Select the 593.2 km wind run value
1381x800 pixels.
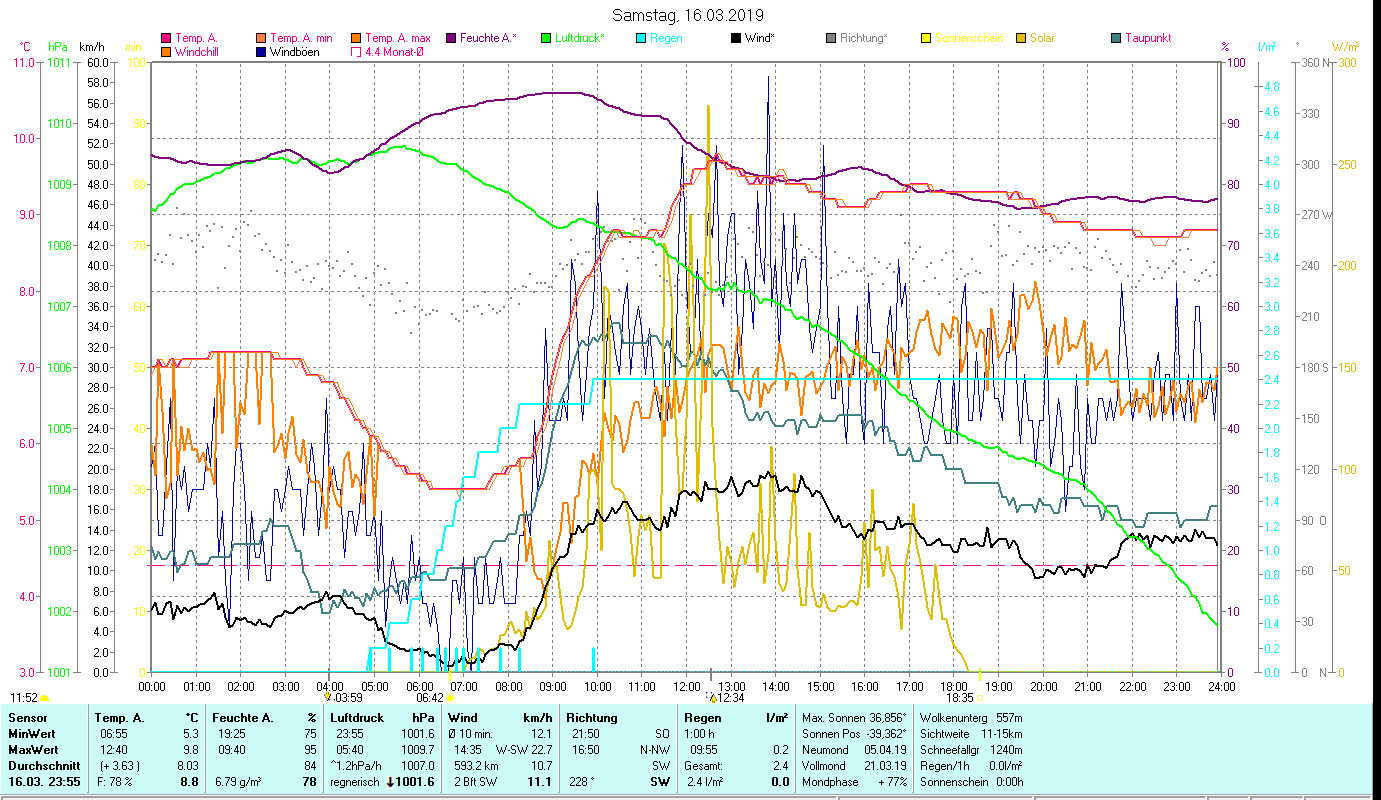point(476,766)
